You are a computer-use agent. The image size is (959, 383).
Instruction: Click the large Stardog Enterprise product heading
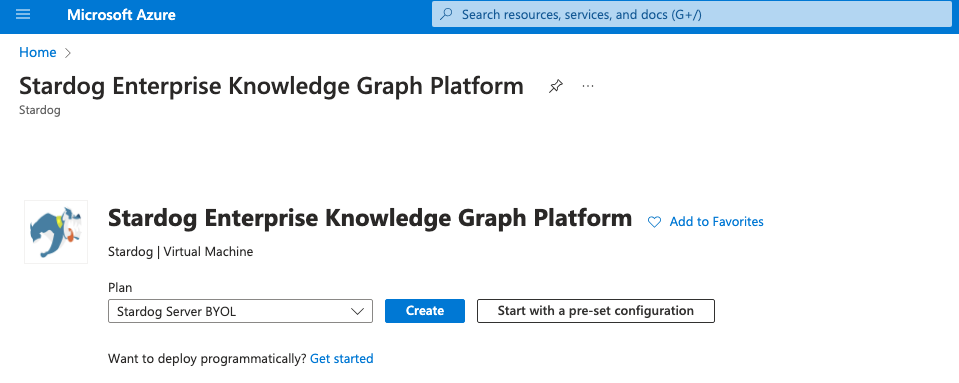point(369,218)
